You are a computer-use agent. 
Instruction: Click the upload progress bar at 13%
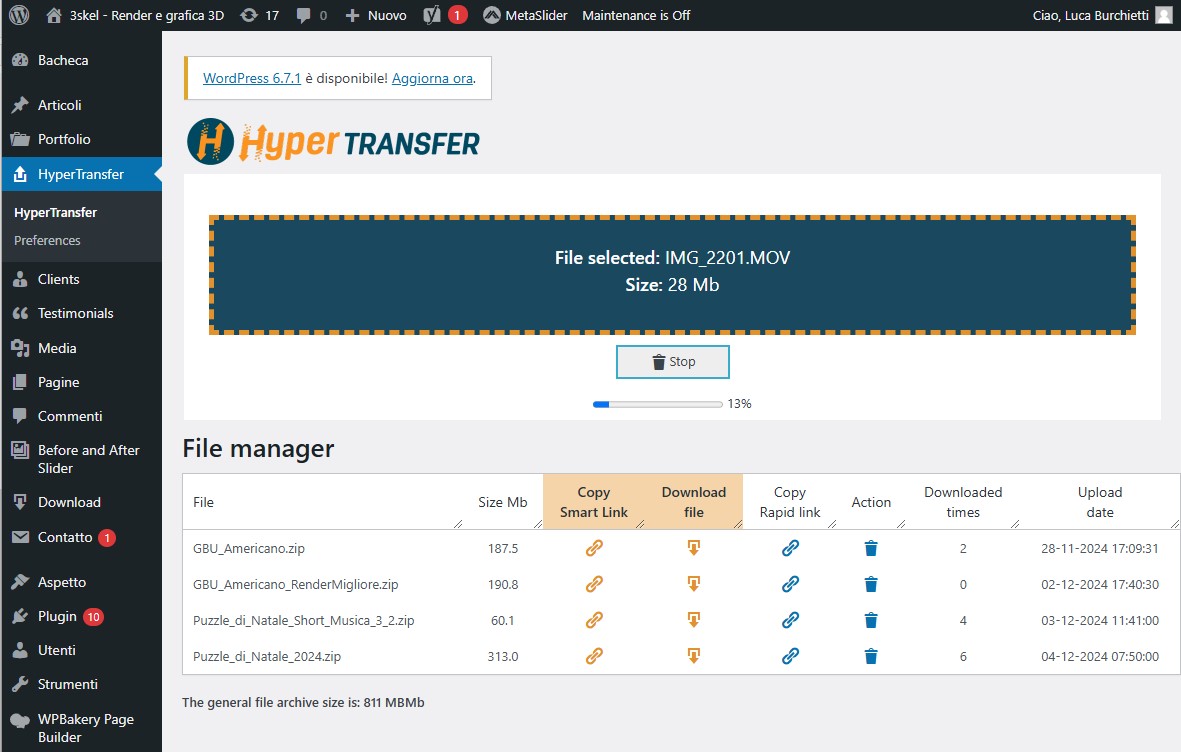[x=658, y=405]
